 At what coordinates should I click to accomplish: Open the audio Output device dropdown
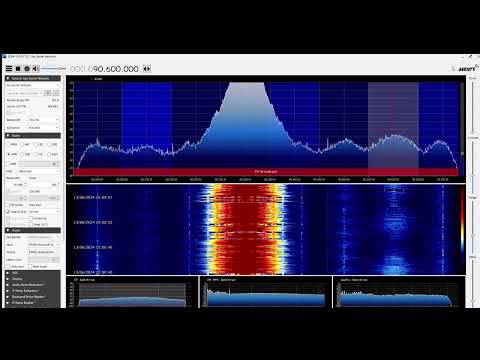(x=44, y=252)
